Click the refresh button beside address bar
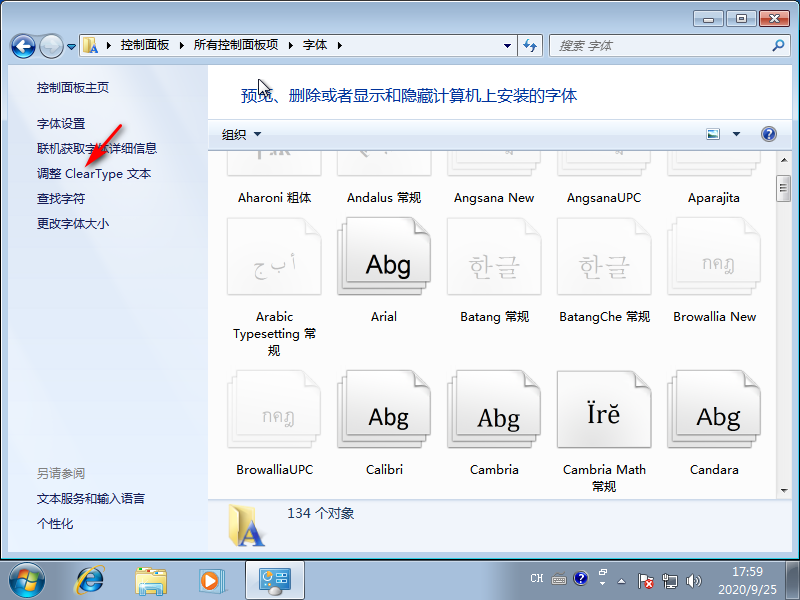 (x=530, y=46)
